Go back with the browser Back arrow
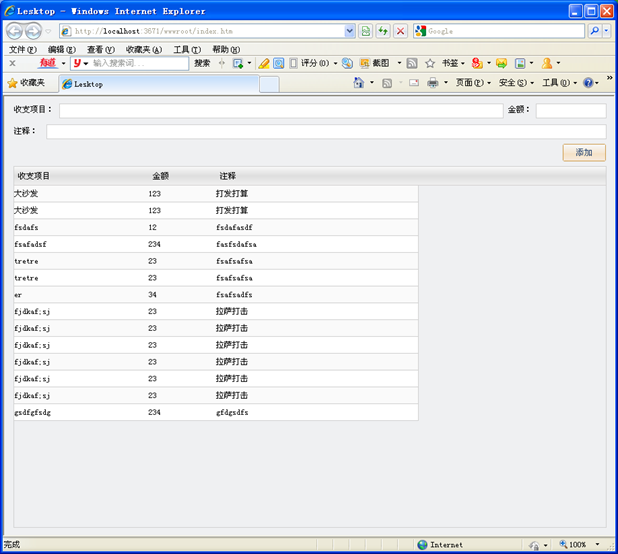 (14, 31)
